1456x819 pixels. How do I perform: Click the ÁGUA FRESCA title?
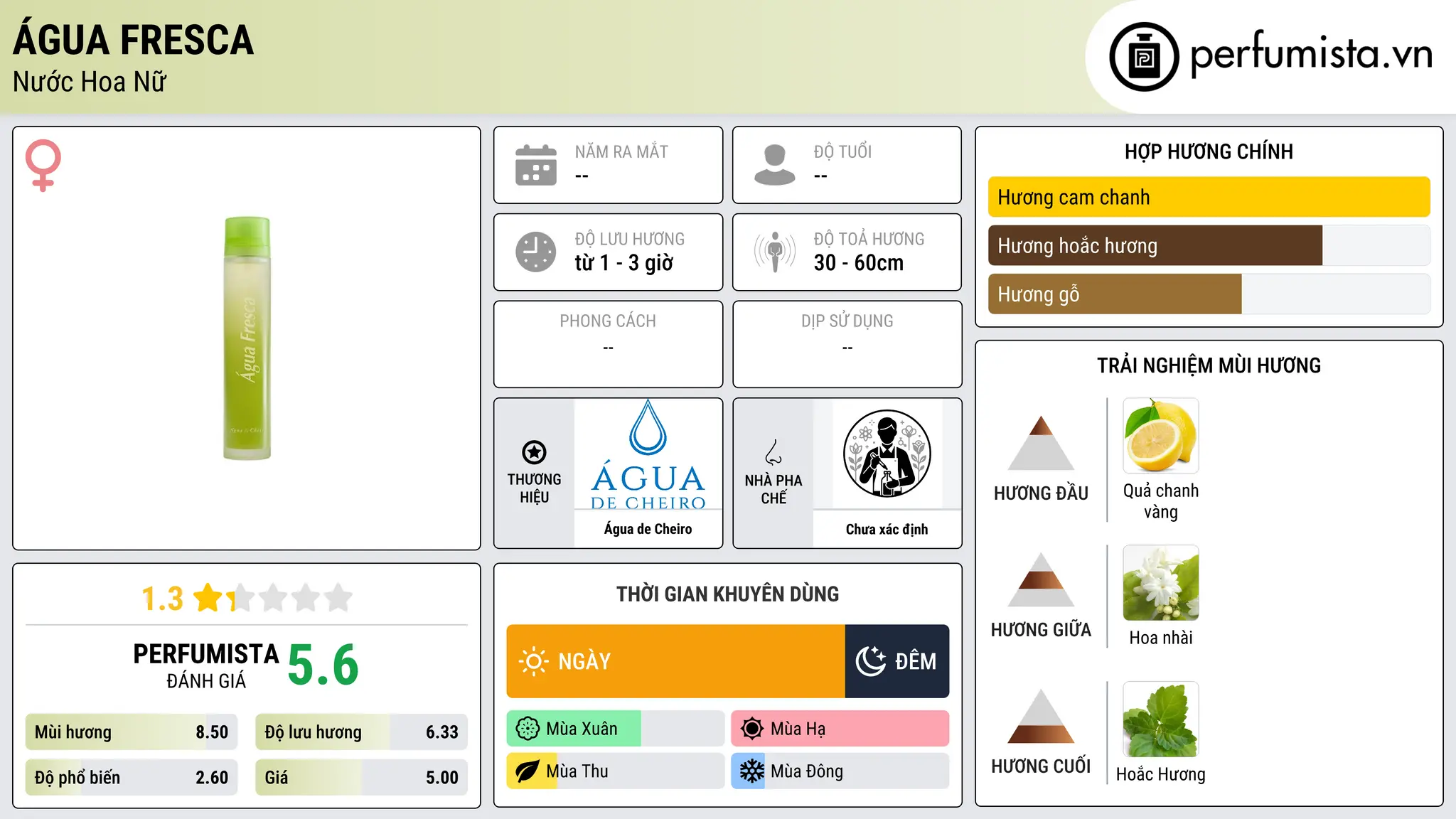coord(133,40)
